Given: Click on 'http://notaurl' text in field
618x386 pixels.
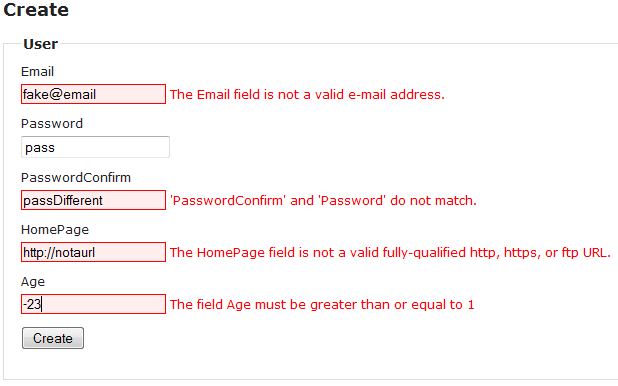Looking at the screenshot, I should pos(59,252).
